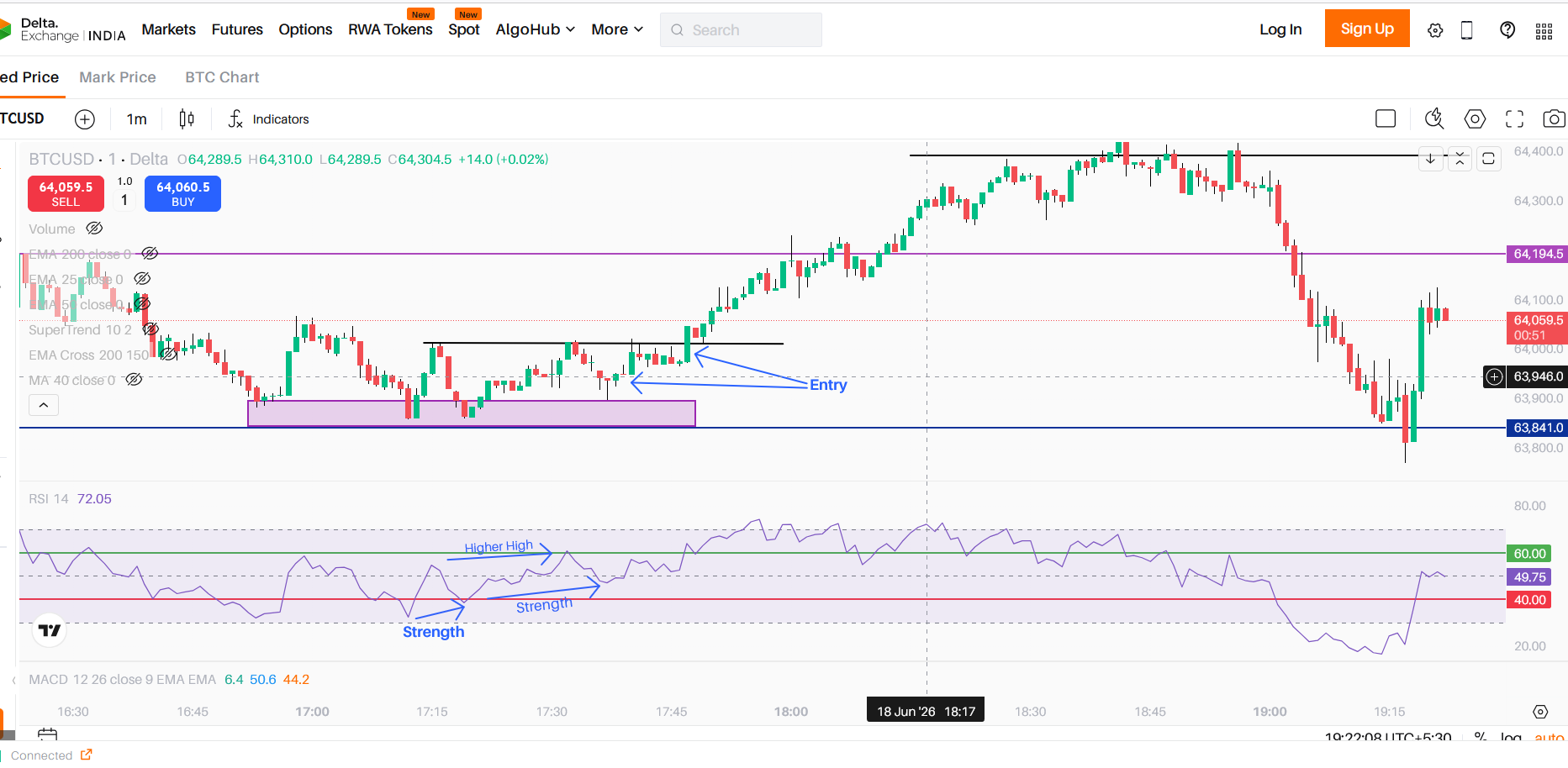Open Markets menu
Image resolution: width=1568 pixels, height=768 pixels.
click(x=168, y=29)
